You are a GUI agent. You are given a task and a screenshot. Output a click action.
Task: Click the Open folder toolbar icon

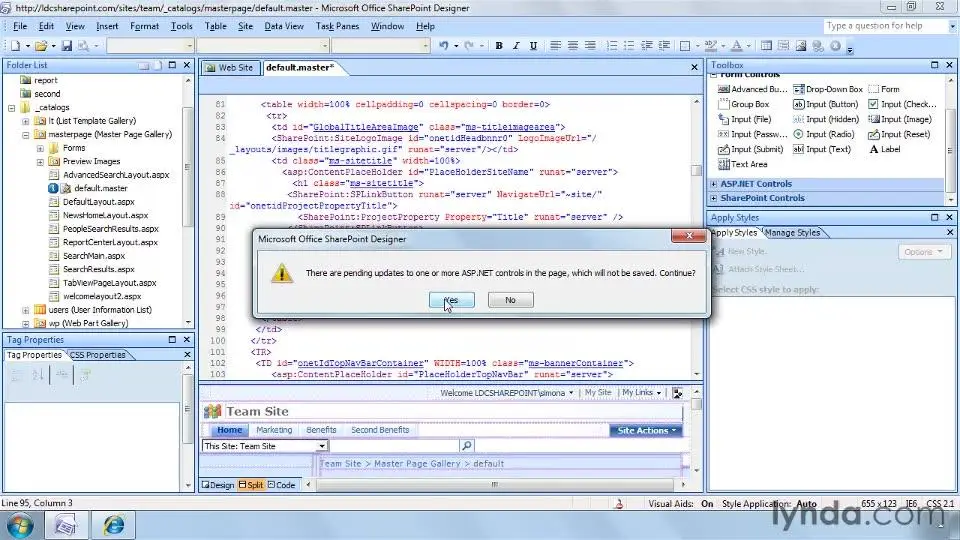pos(40,46)
